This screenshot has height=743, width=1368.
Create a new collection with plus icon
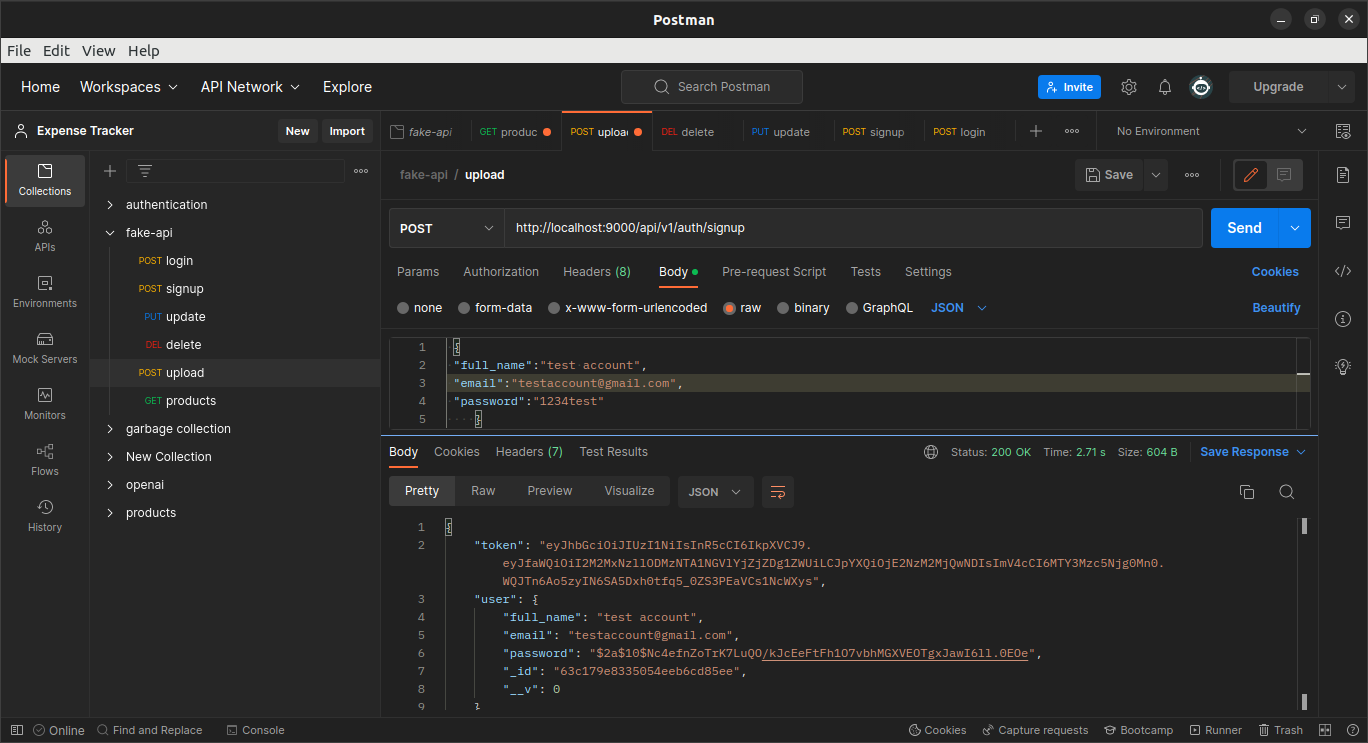pos(110,171)
